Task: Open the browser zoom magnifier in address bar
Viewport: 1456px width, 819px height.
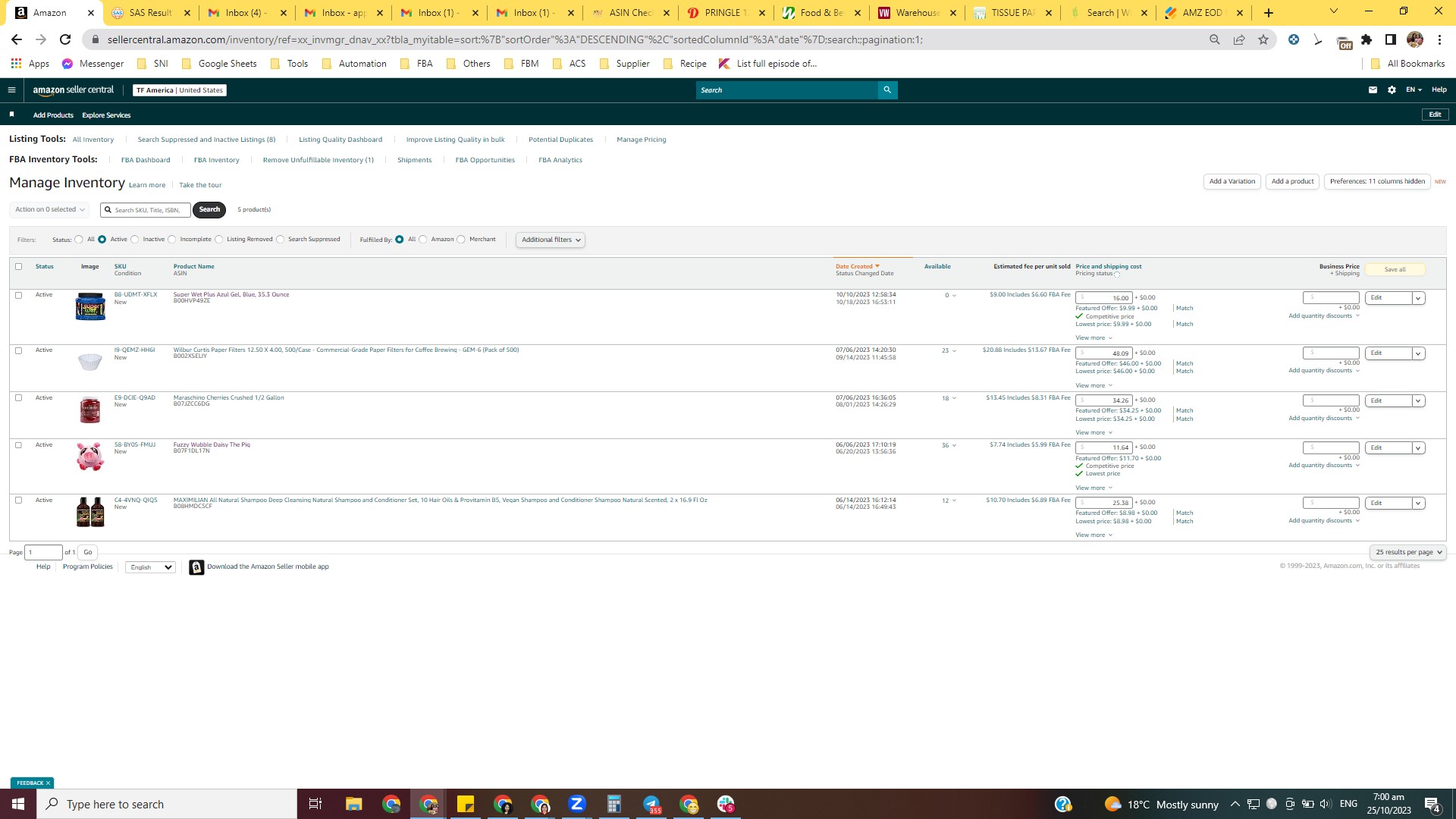Action: click(x=1215, y=39)
